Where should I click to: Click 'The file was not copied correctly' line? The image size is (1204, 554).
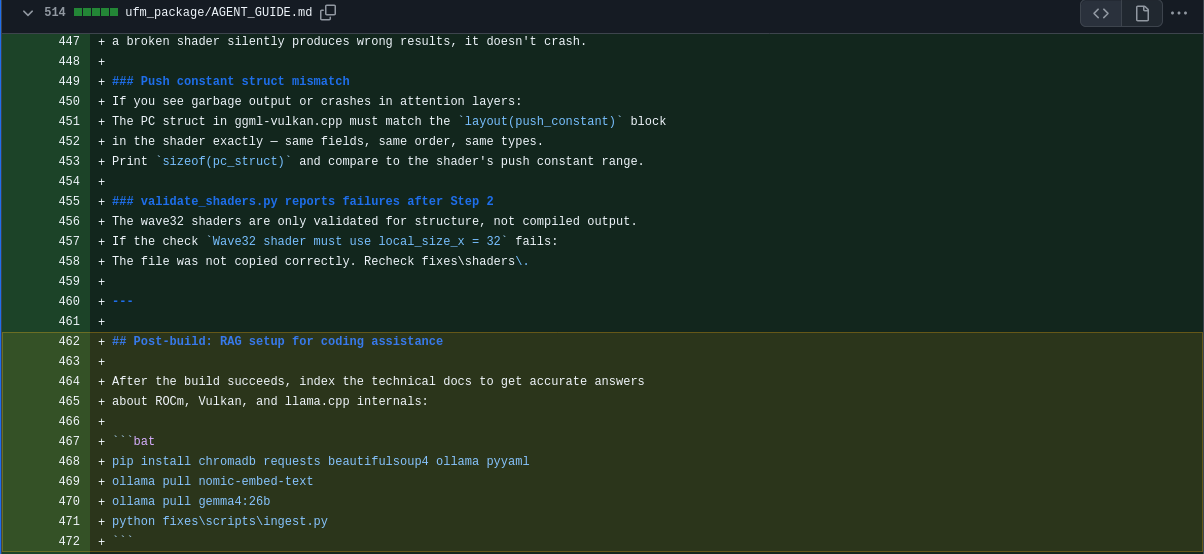[x=321, y=262]
